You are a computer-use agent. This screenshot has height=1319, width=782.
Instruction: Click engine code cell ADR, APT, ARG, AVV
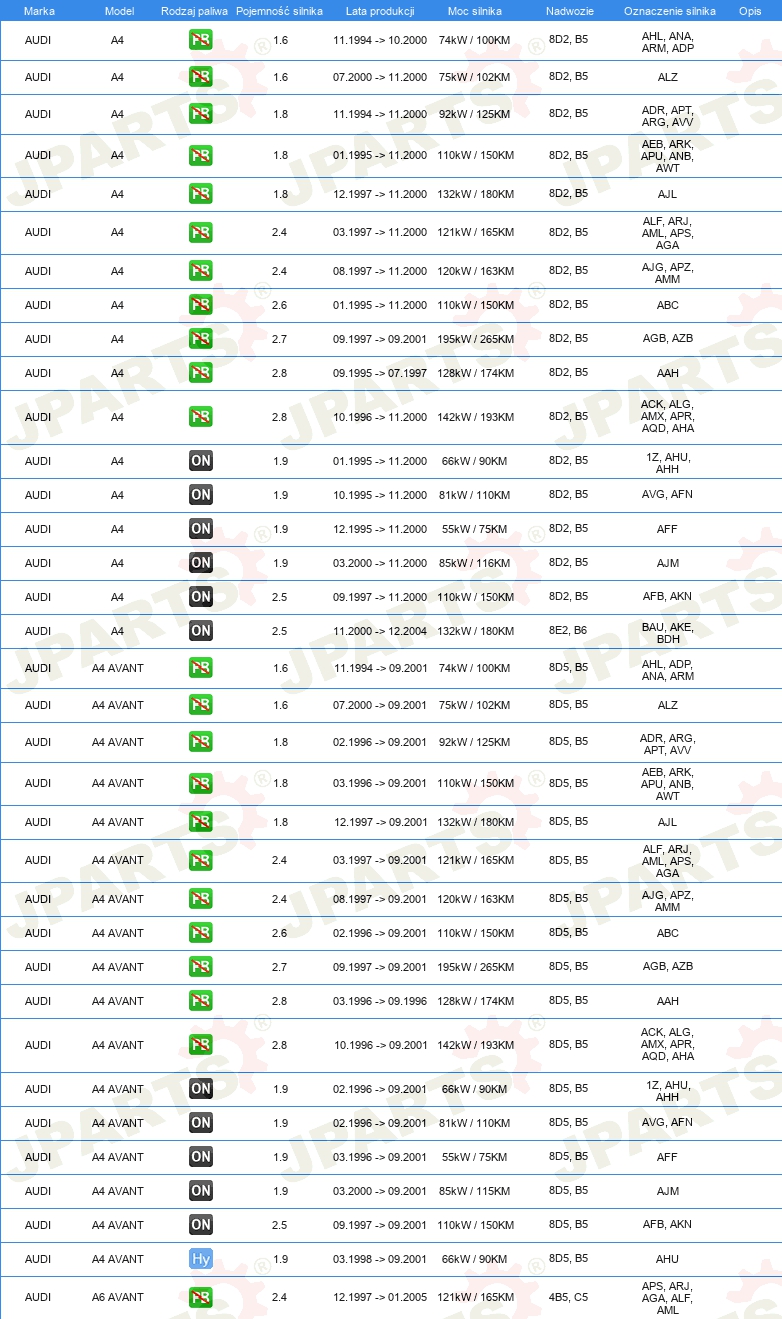click(x=668, y=116)
